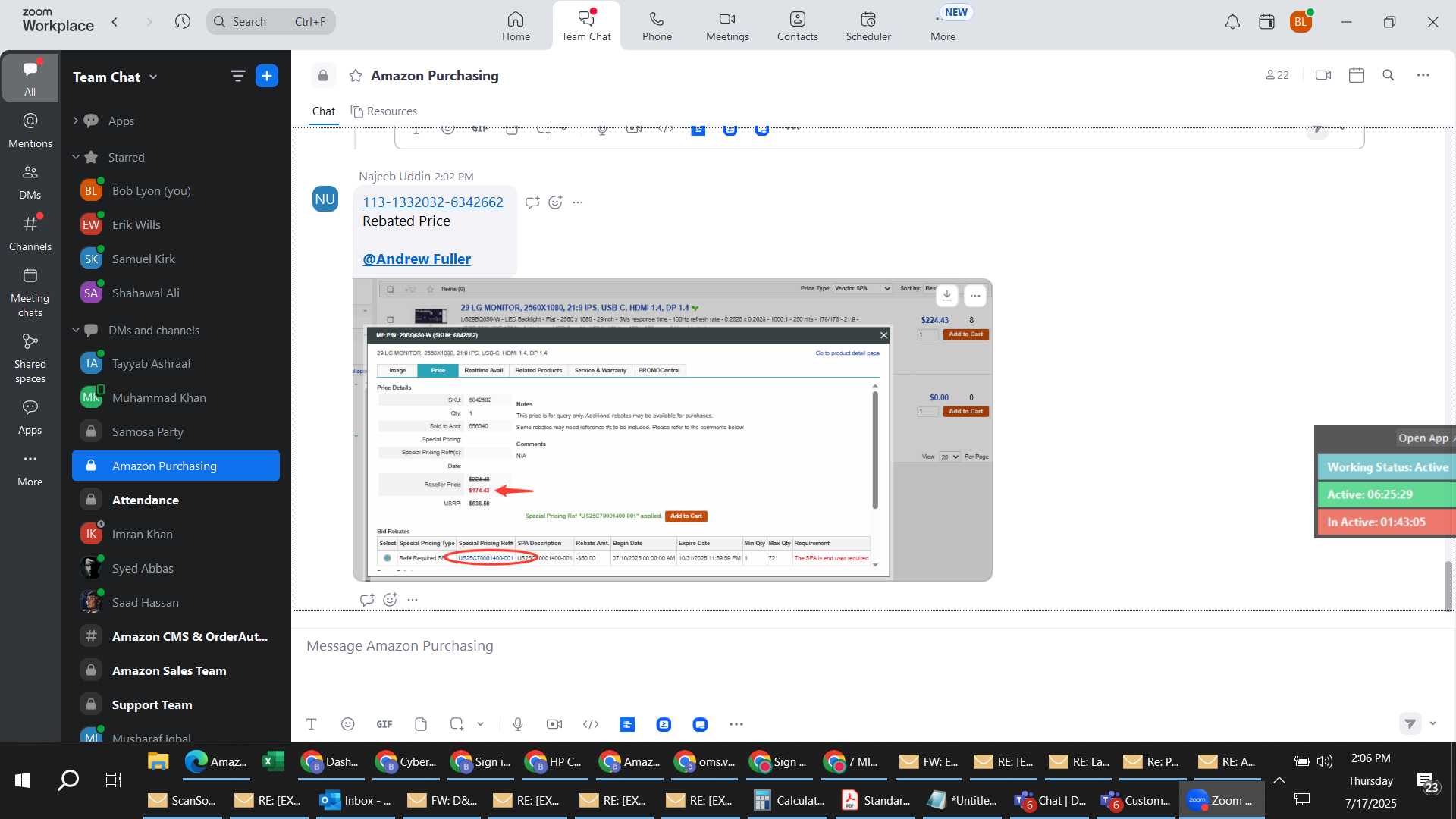Open channel more options ellipsis
This screenshot has height=819, width=1456.
(x=1423, y=75)
